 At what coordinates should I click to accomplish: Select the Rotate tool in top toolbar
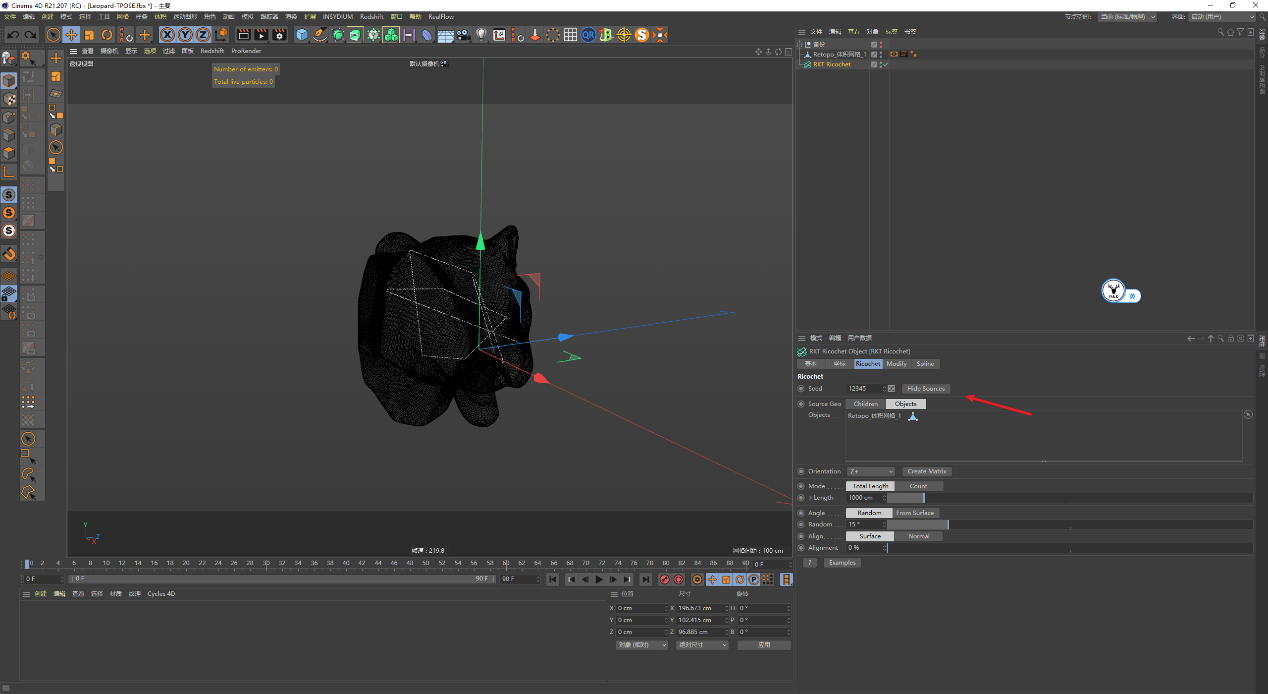(x=107, y=35)
